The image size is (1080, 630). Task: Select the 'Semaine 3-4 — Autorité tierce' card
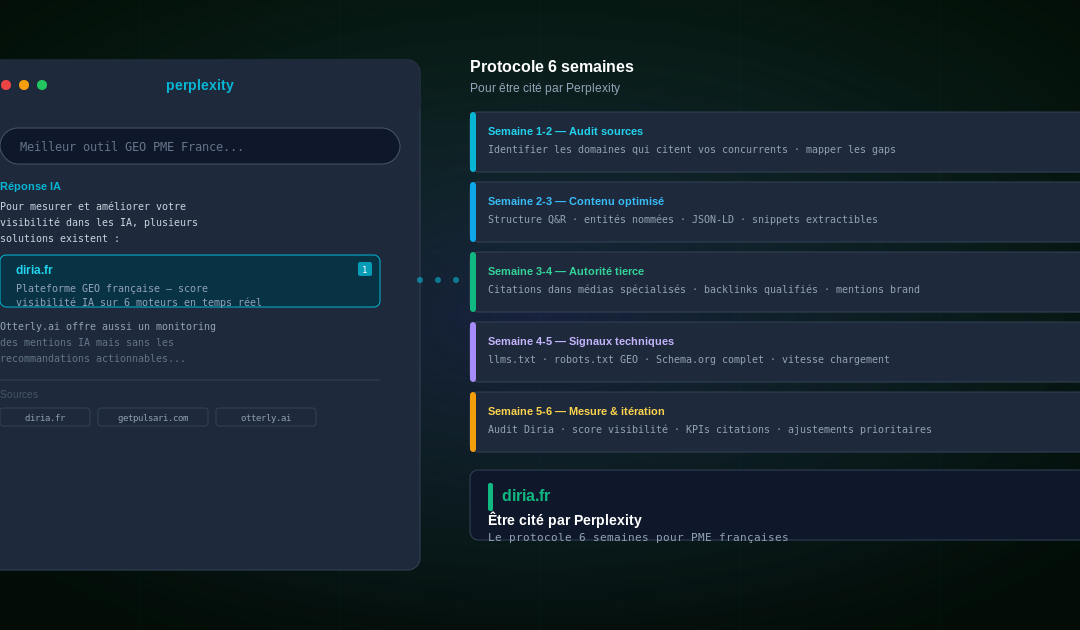(775, 282)
